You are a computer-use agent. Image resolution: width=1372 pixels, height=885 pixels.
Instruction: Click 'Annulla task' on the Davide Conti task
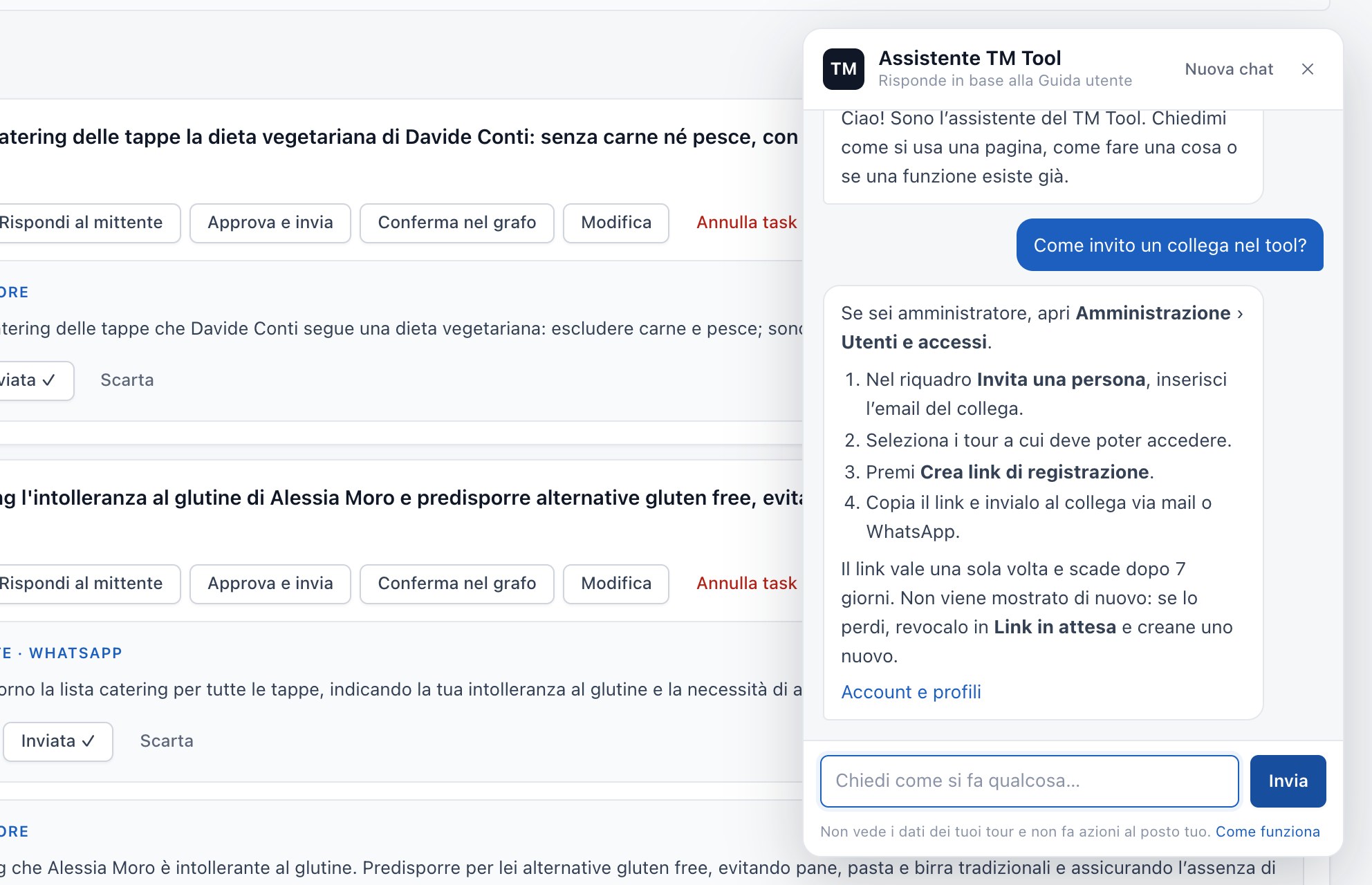coord(746,223)
